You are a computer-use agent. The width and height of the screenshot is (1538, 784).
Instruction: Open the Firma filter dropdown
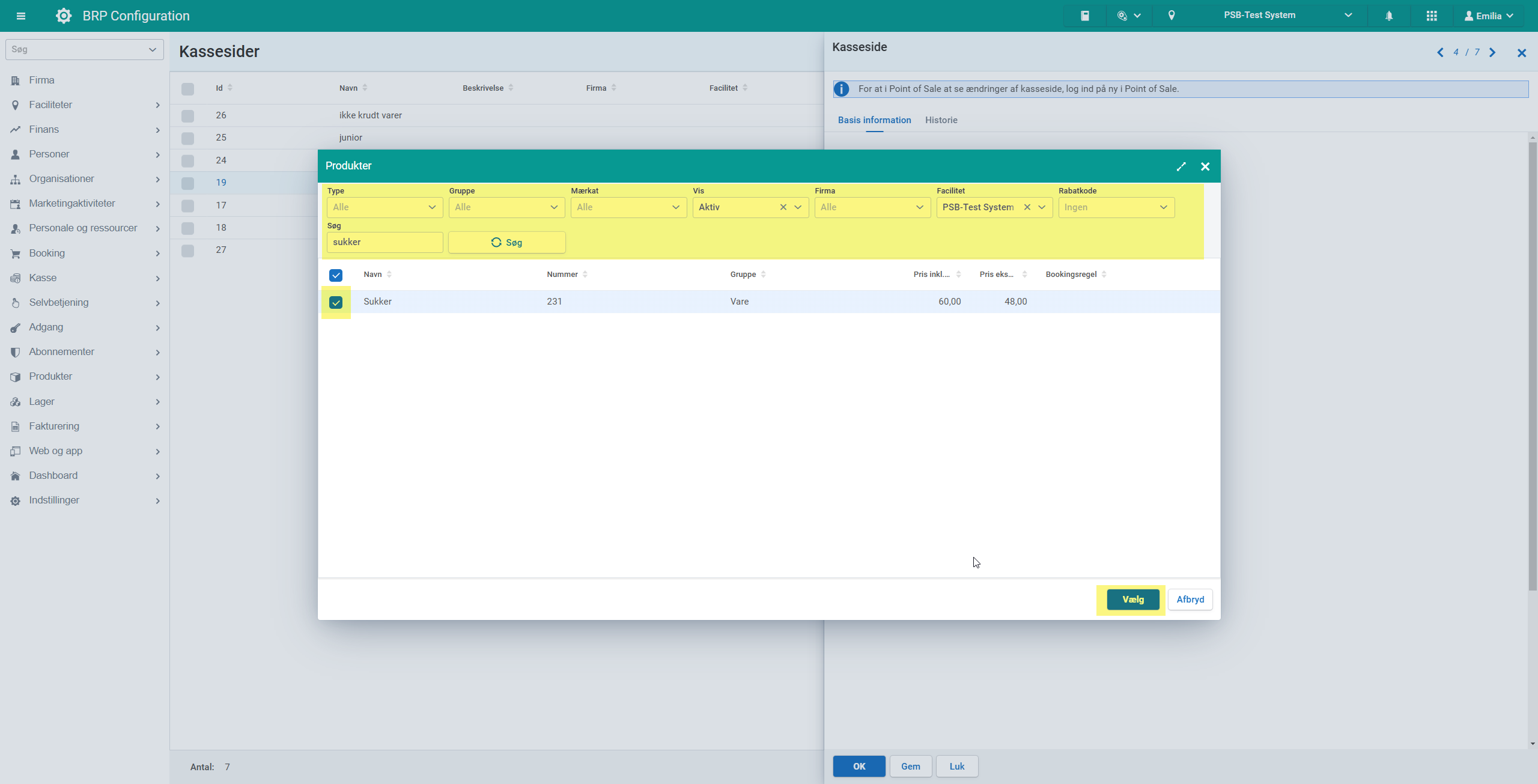[872, 207]
